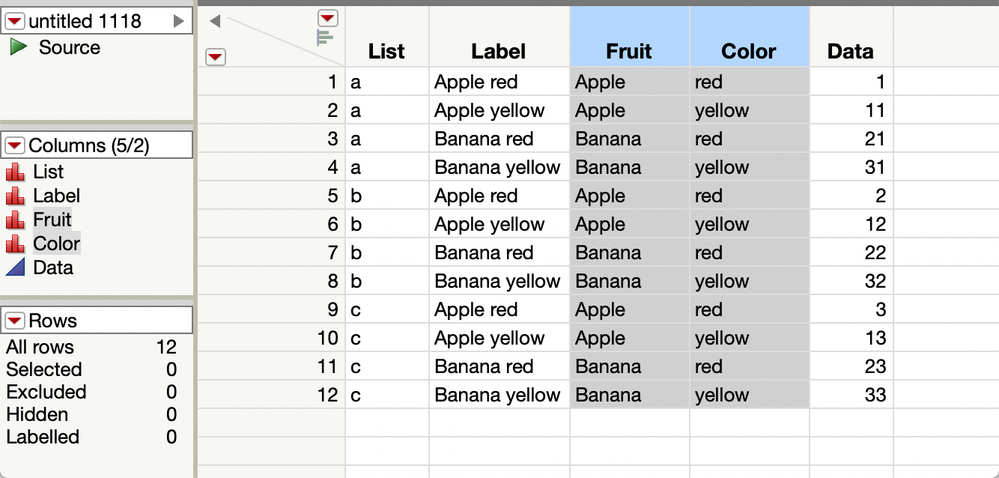Click the nominal icon beside Fruit column
999x478 pixels.
pos(15,220)
